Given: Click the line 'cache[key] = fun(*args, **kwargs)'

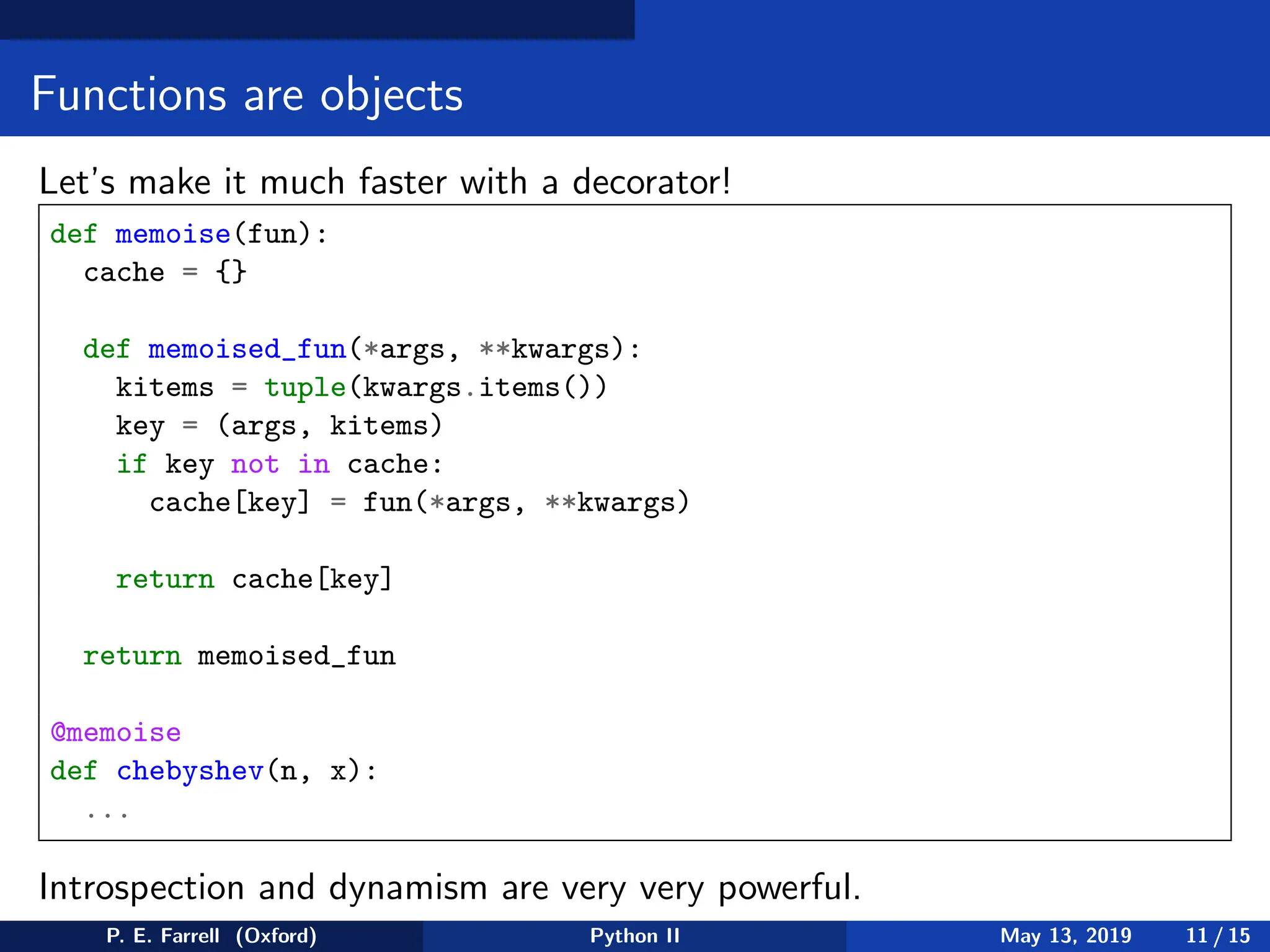Looking at the screenshot, I should [420, 502].
